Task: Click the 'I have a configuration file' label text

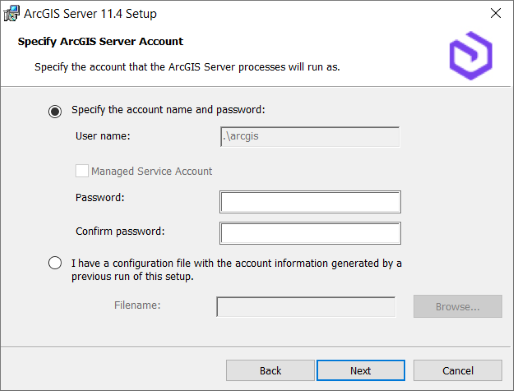Action: 236,270
